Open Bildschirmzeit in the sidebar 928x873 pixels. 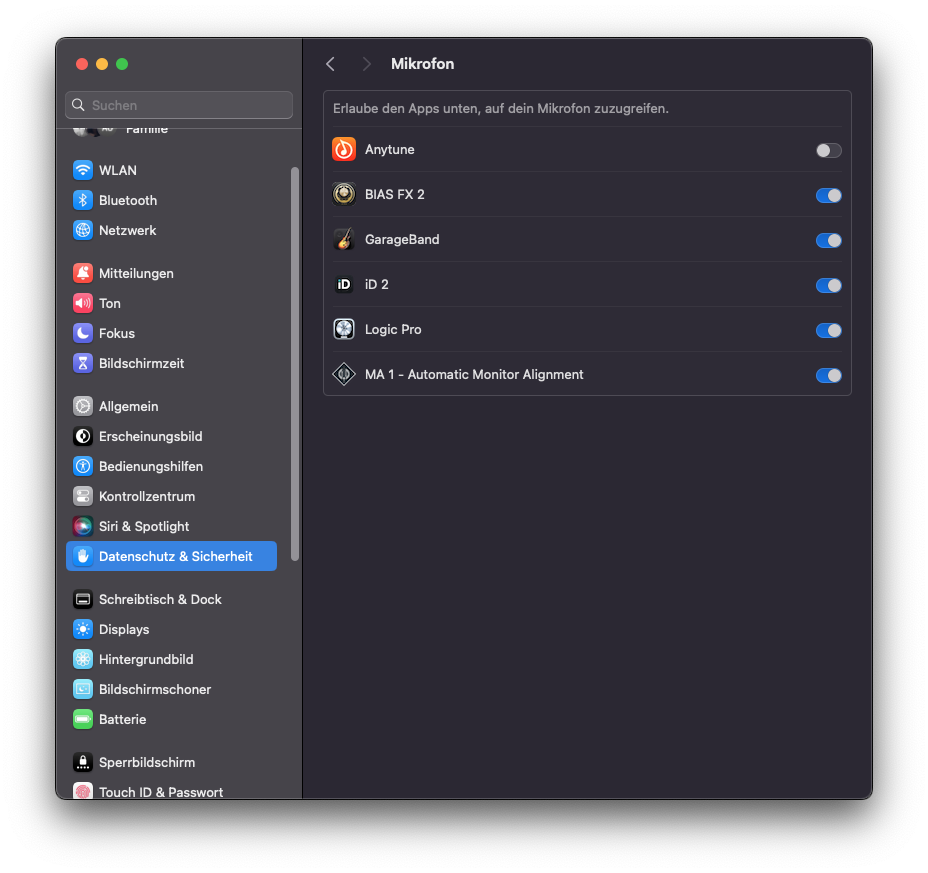tap(172, 363)
